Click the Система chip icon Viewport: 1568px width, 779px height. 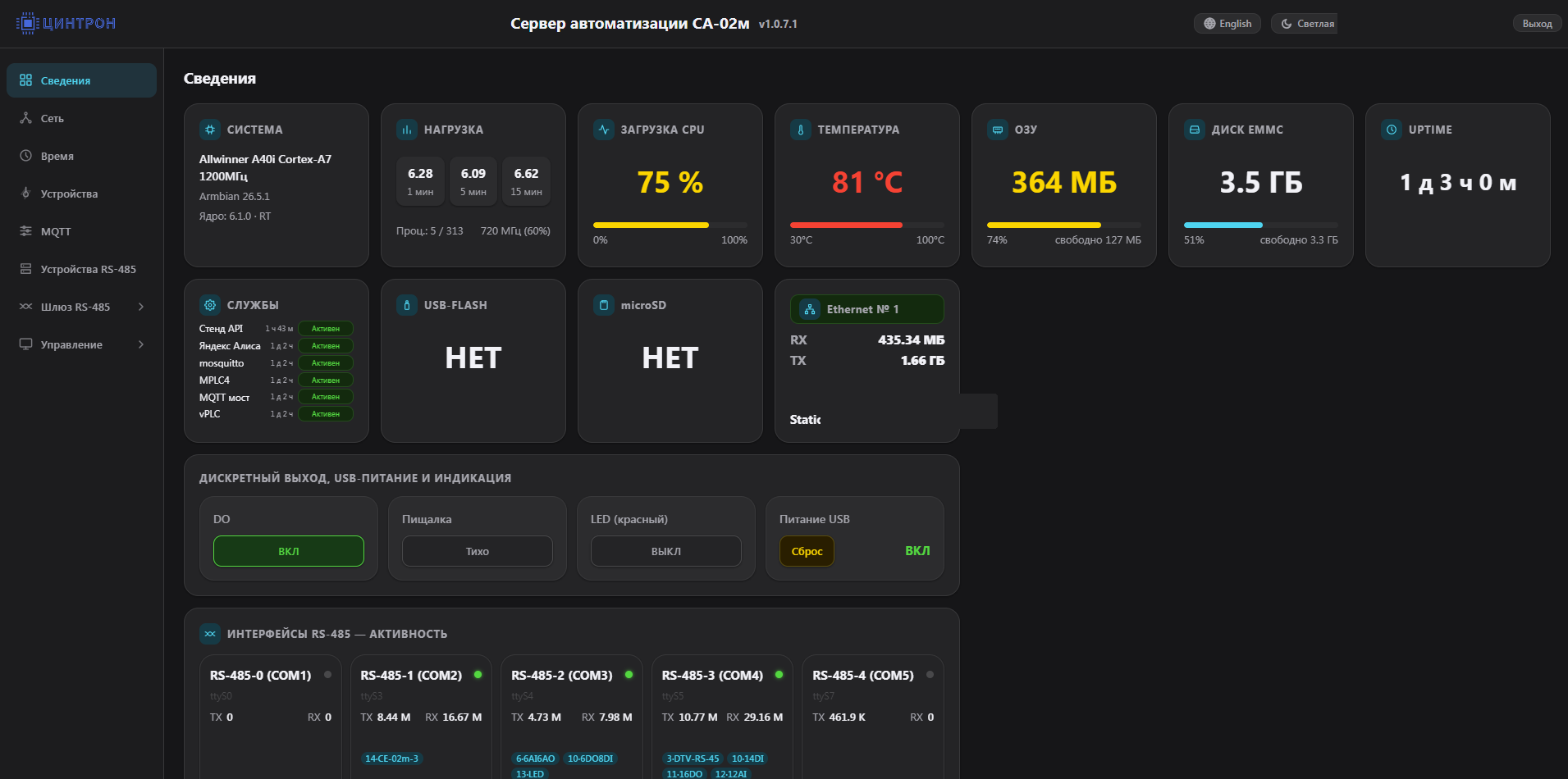(x=210, y=130)
